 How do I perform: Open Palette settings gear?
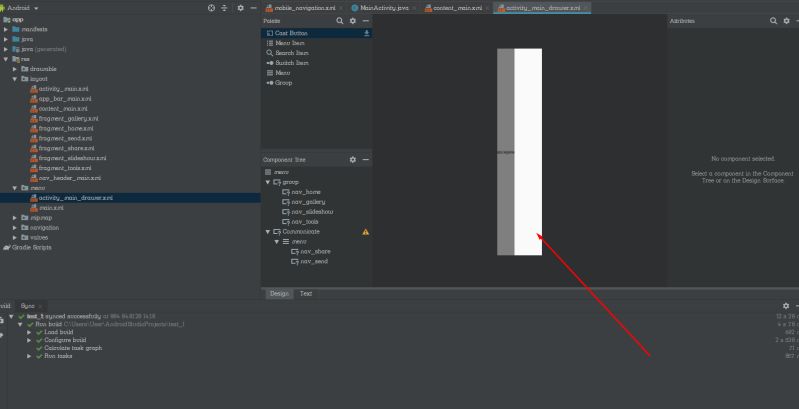[x=353, y=21]
